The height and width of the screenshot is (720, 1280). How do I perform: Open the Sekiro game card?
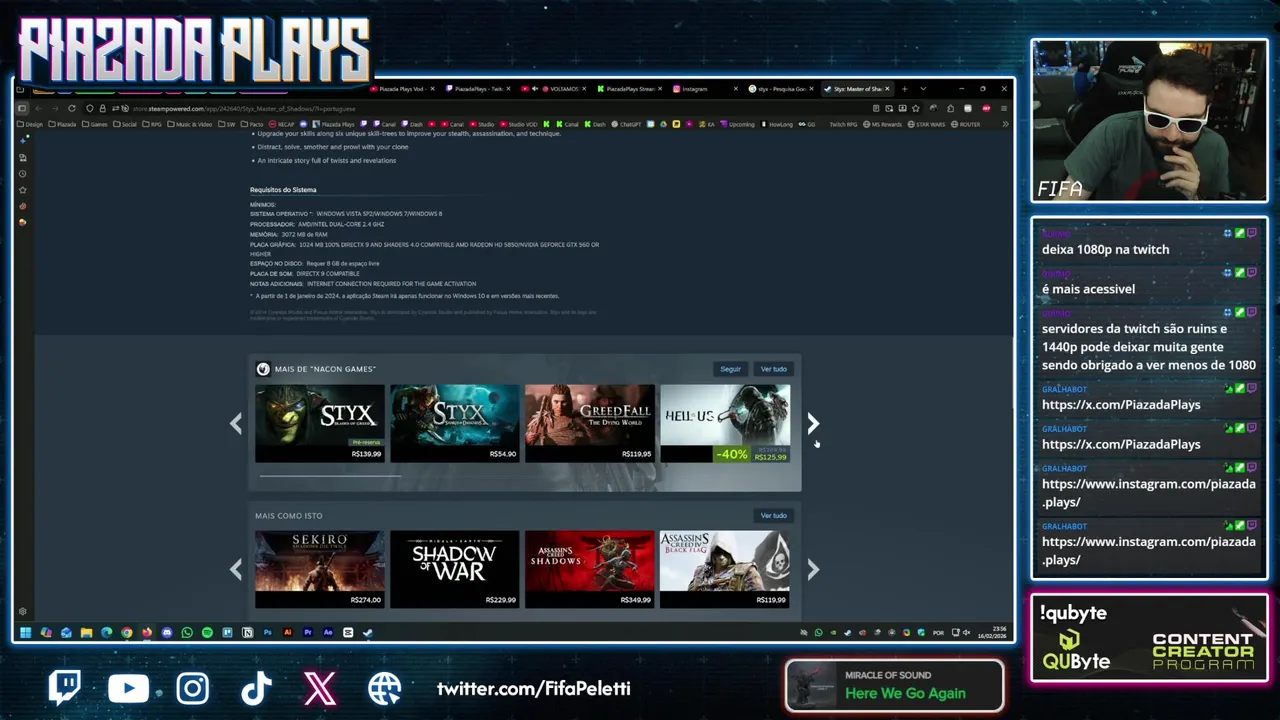(x=320, y=569)
